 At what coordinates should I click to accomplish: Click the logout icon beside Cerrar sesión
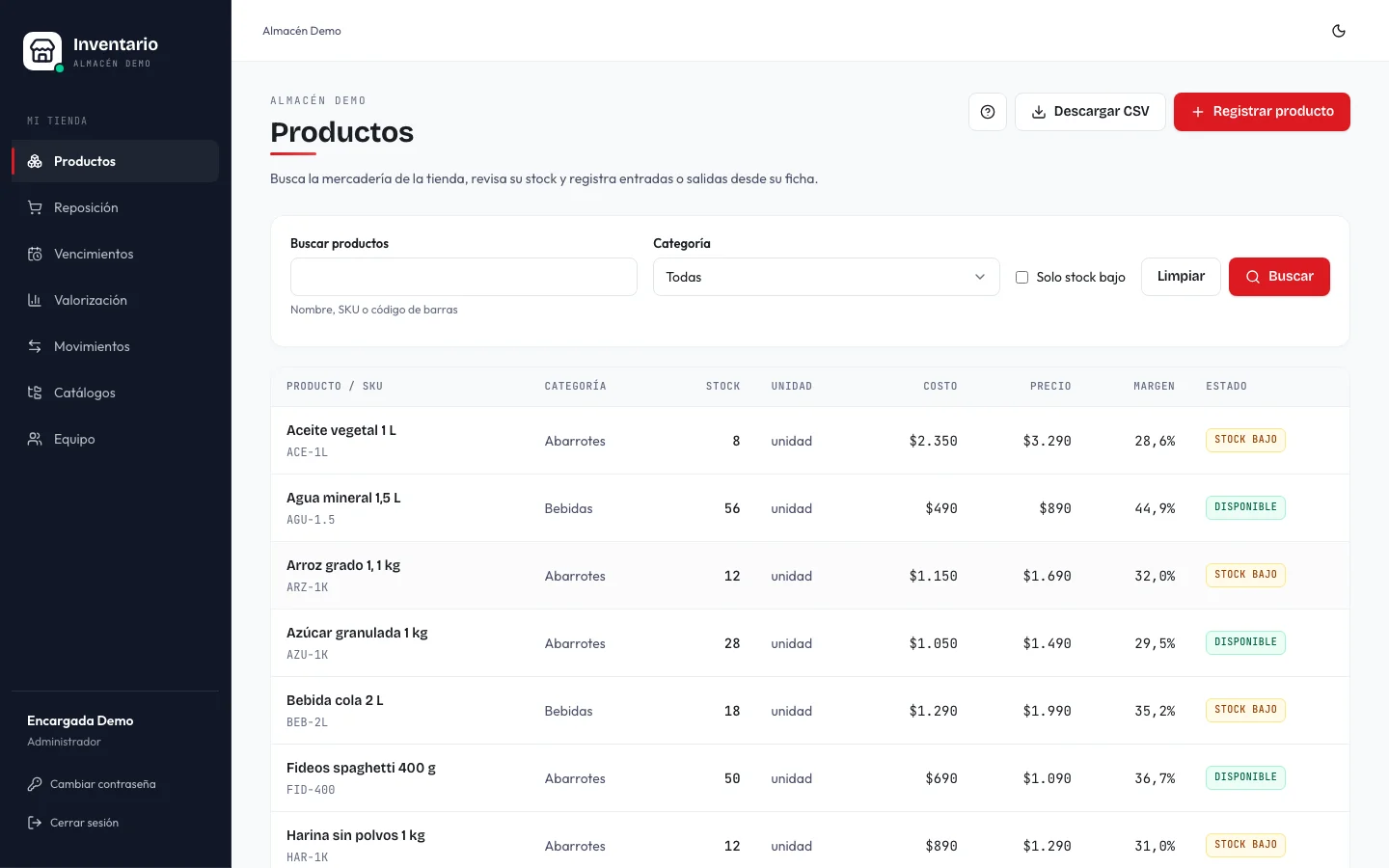coord(35,823)
